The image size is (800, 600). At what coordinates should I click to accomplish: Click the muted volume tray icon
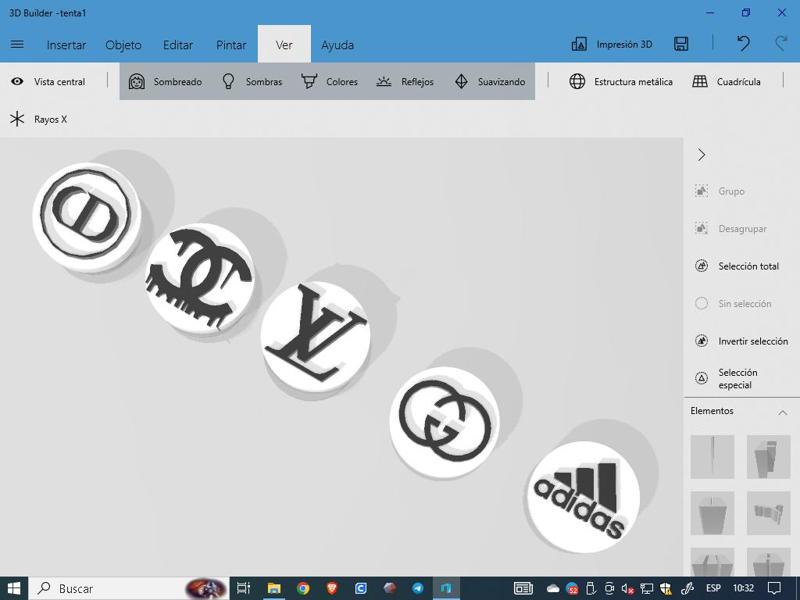628,588
